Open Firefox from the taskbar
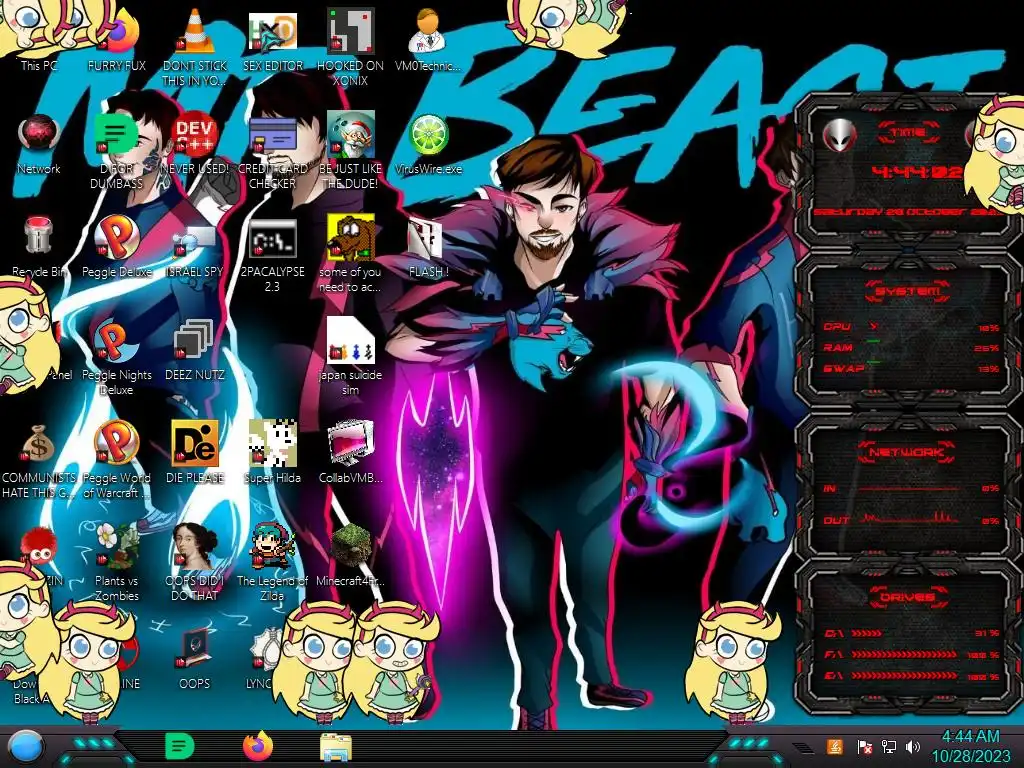Image resolution: width=1024 pixels, height=768 pixels. 258,746
